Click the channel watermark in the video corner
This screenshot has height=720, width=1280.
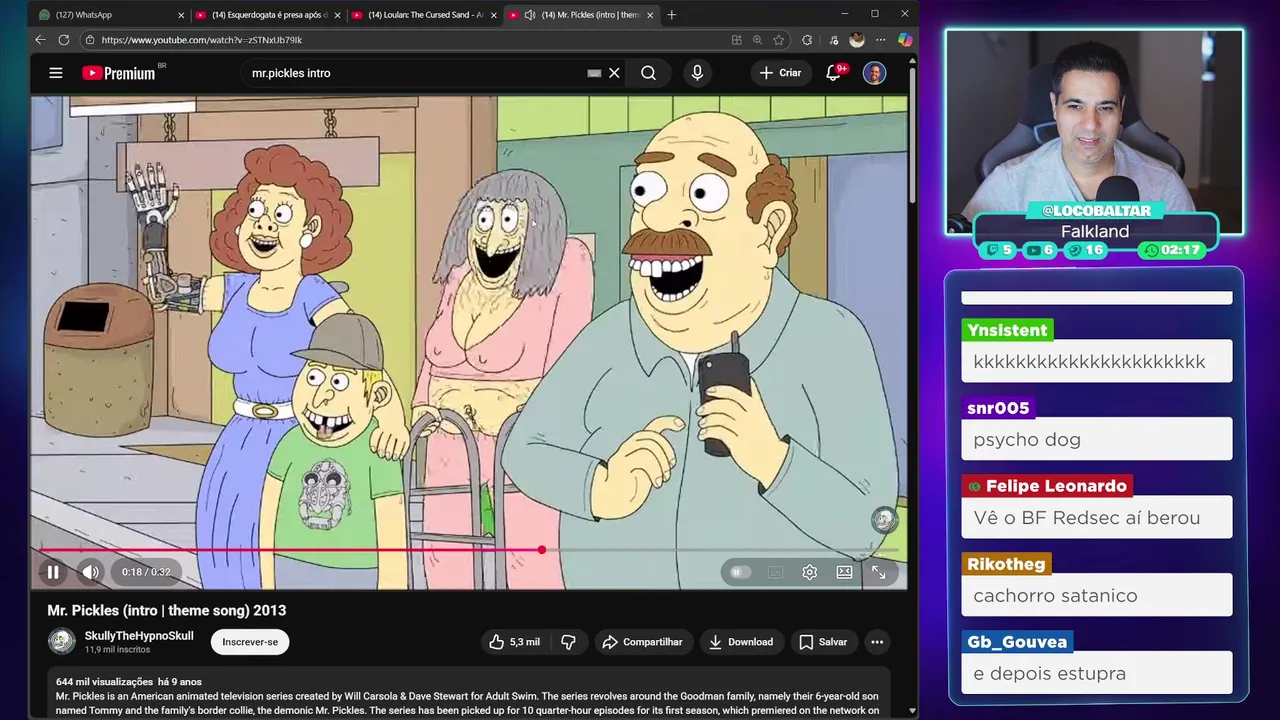(x=884, y=519)
